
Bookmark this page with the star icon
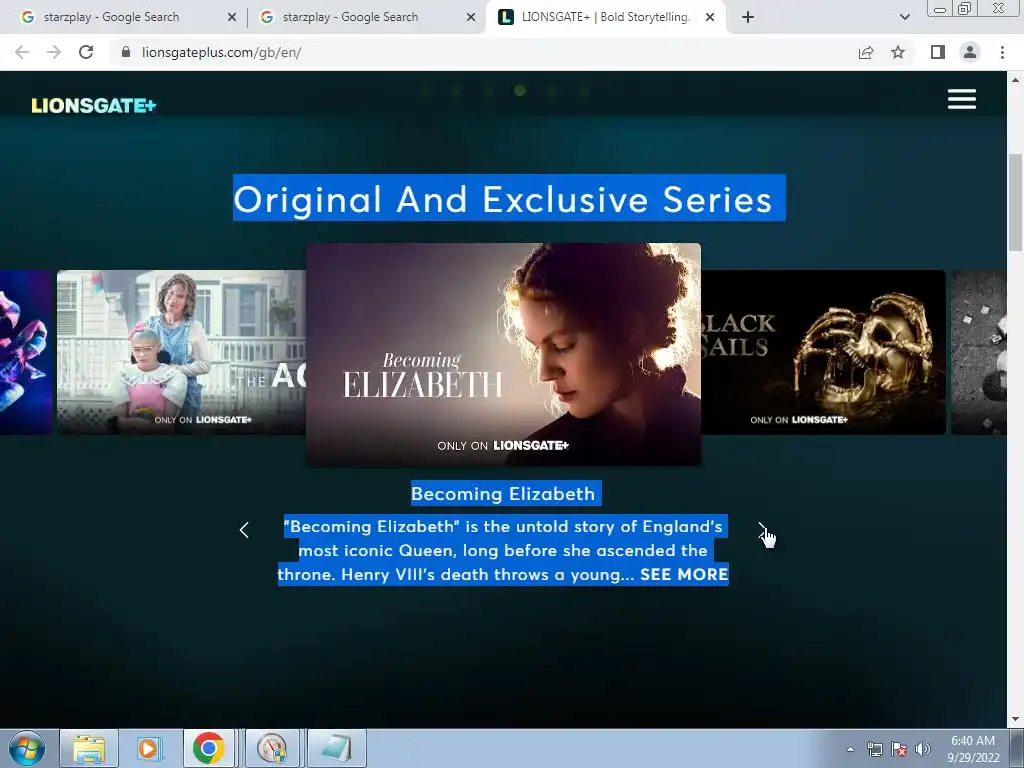pos(898,52)
